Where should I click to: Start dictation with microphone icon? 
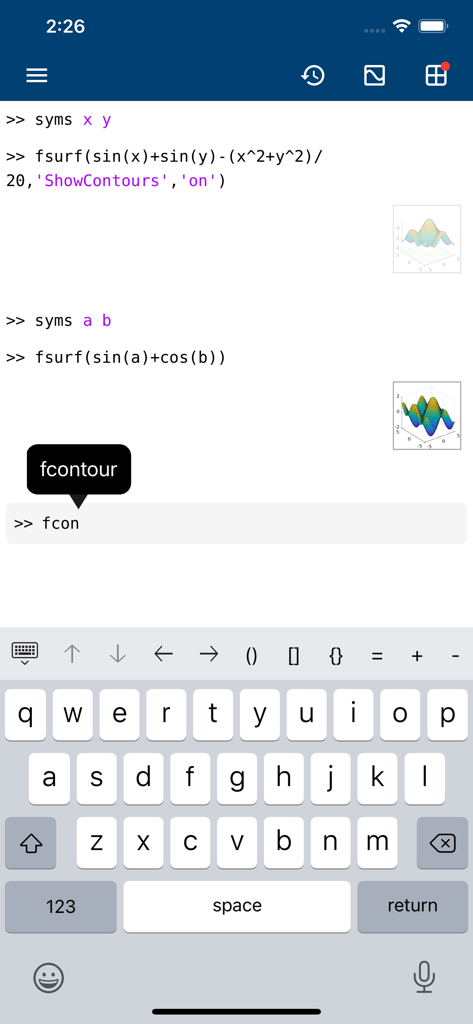(x=425, y=978)
